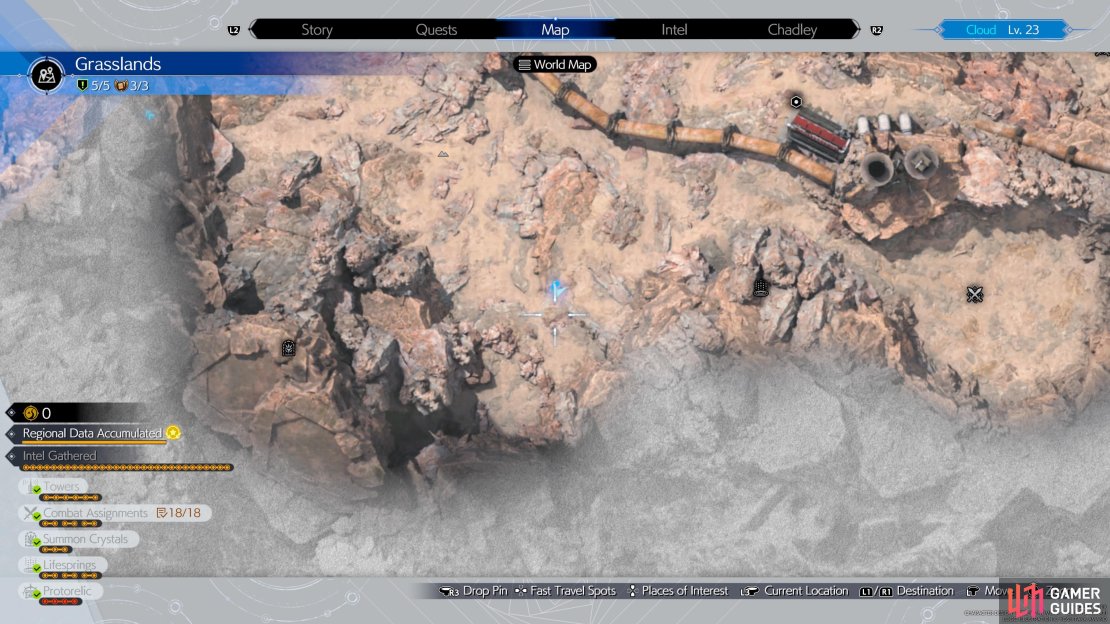Screen dimensions: 1110x624
Task: Select the Summon Crystals intel label
Action: (86, 539)
